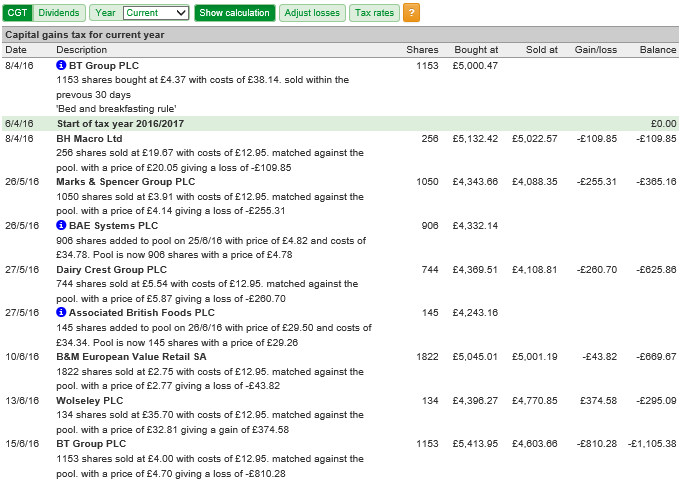Select the Dairy Crest Group PLC name

point(111,269)
